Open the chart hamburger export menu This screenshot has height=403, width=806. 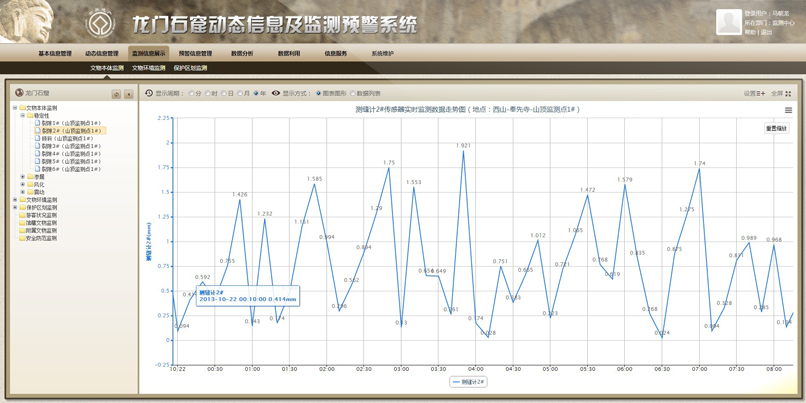click(x=788, y=110)
